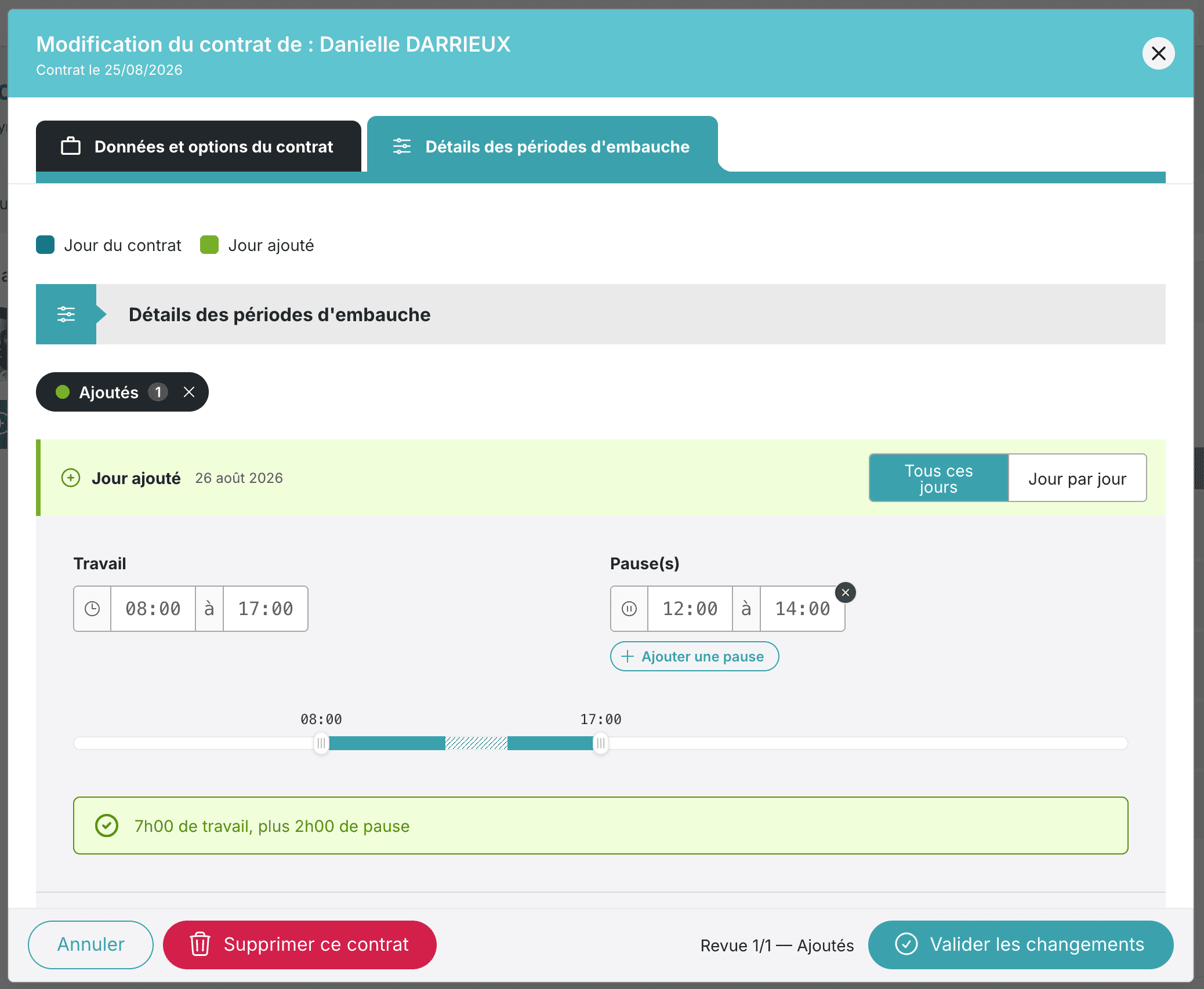Viewport: 1204px width, 989px height.
Task: Click the 26 août 2026 date text
Action: pos(239,478)
